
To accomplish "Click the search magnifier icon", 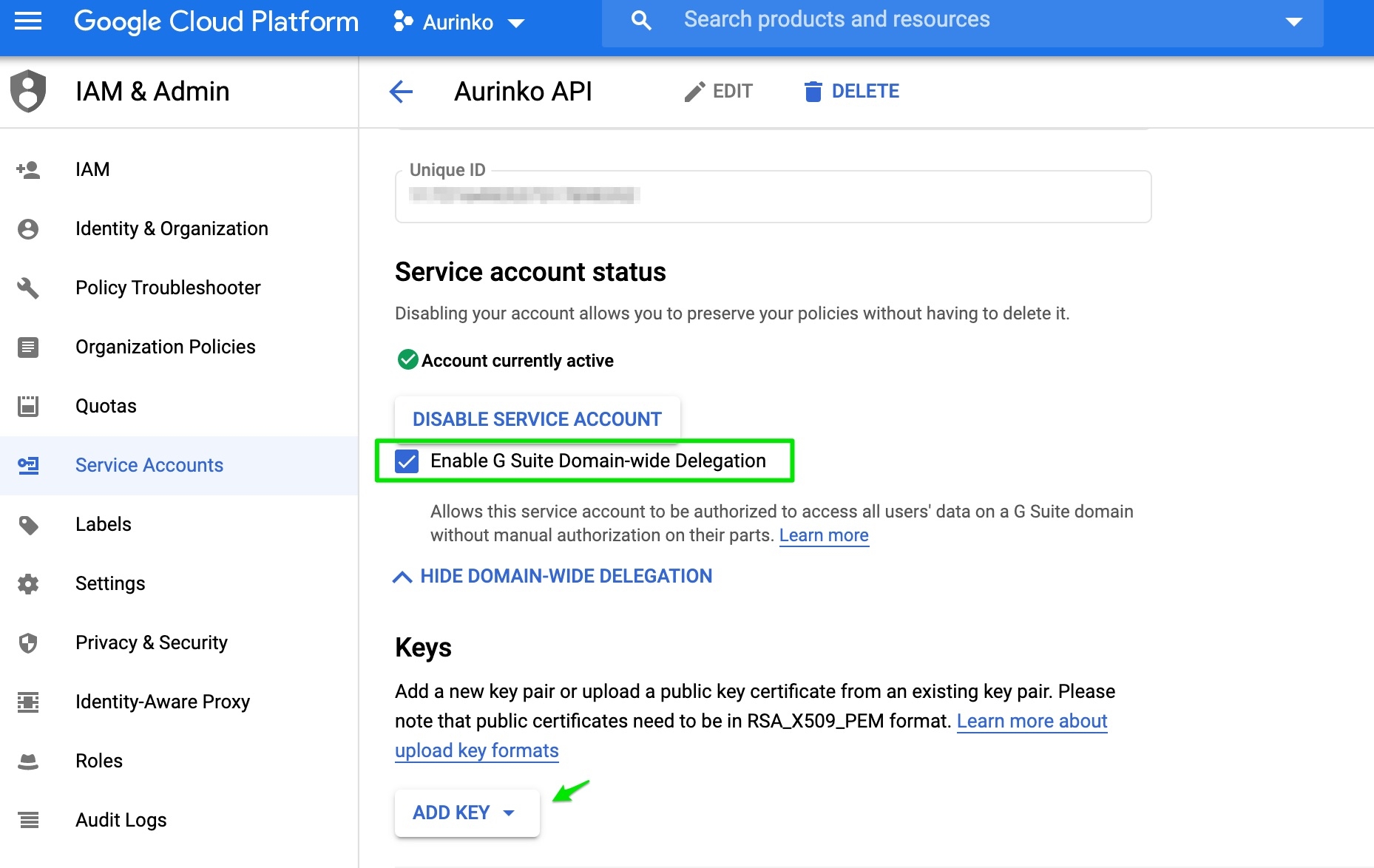I will [641, 21].
